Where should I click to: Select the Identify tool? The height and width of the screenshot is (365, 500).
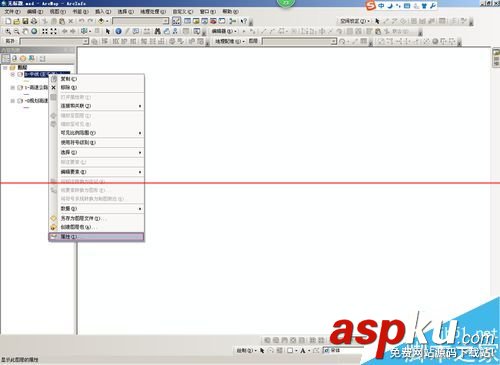pyautogui.click(x=118, y=31)
